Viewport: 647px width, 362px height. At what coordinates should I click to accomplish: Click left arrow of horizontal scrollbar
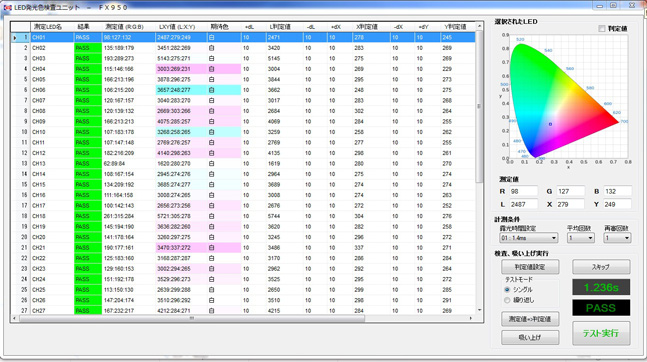coord(15,318)
